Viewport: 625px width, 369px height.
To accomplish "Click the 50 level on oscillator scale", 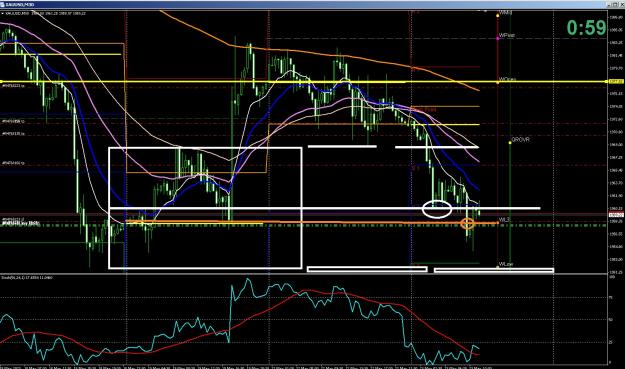I will tap(611, 320).
